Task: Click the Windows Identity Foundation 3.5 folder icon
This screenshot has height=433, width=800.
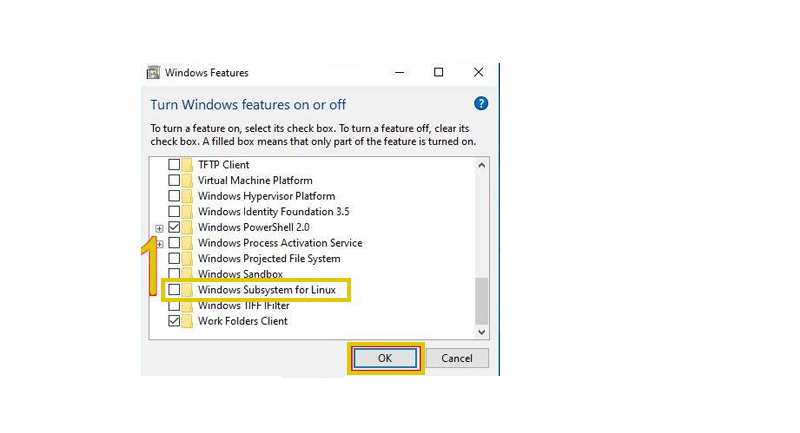Action: 187,212
